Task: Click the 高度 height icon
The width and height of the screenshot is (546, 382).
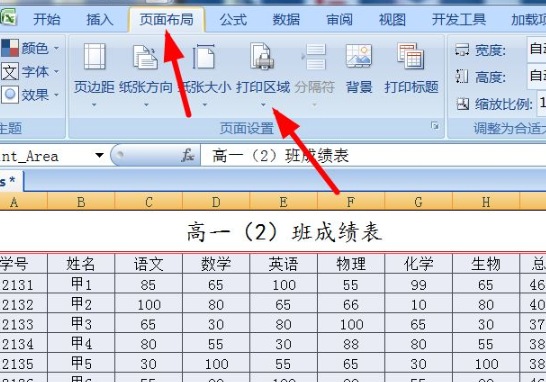Action: pyautogui.click(x=462, y=76)
